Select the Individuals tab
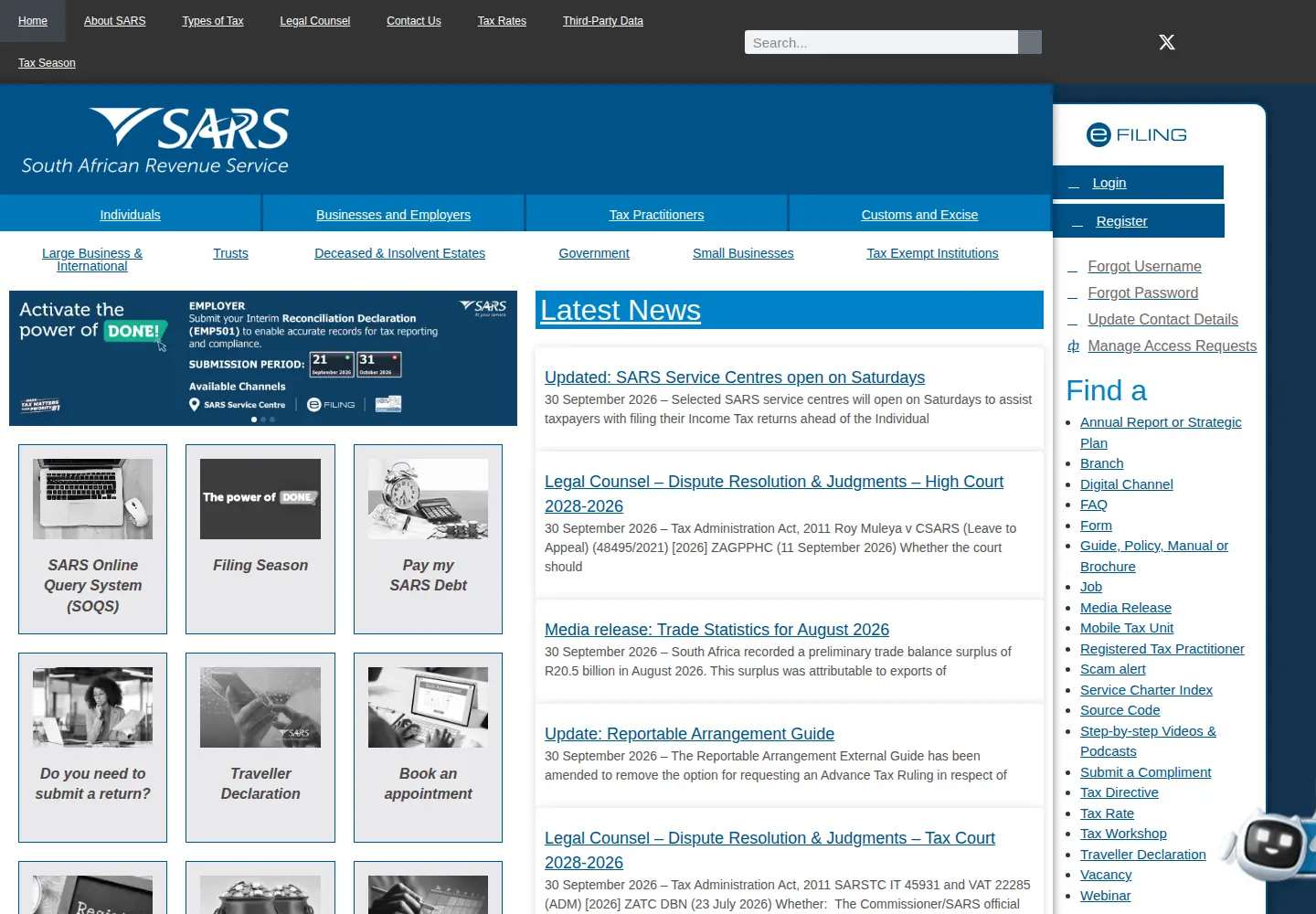The image size is (1316, 914). pyautogui.click(x=130, y=215)
